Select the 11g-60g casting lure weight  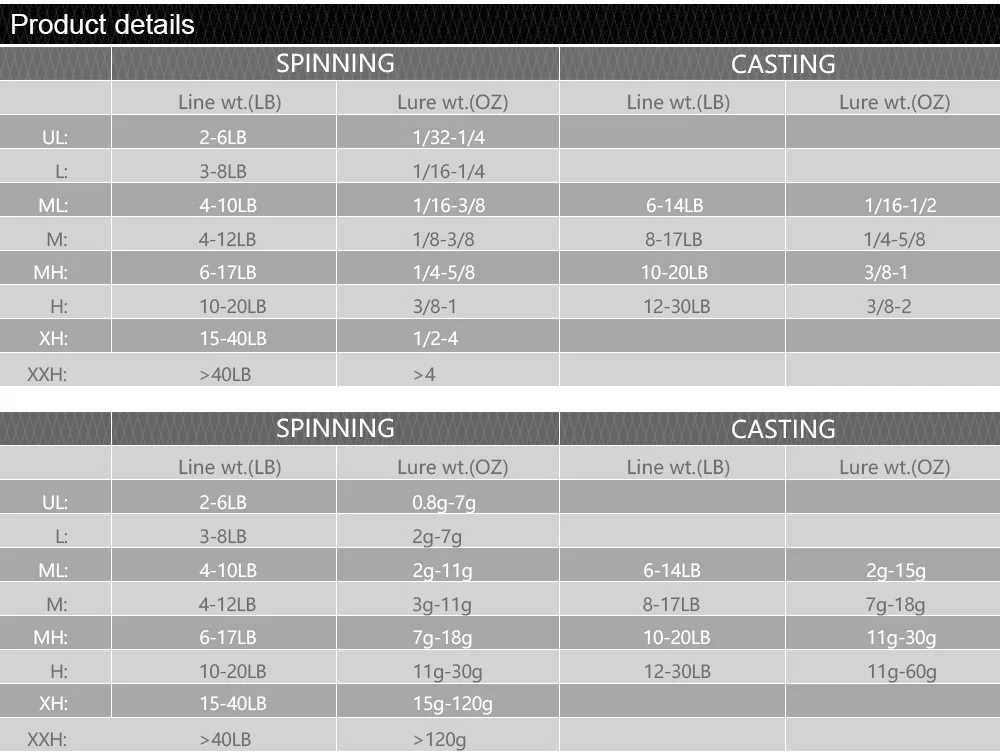(x=901, y=672)
